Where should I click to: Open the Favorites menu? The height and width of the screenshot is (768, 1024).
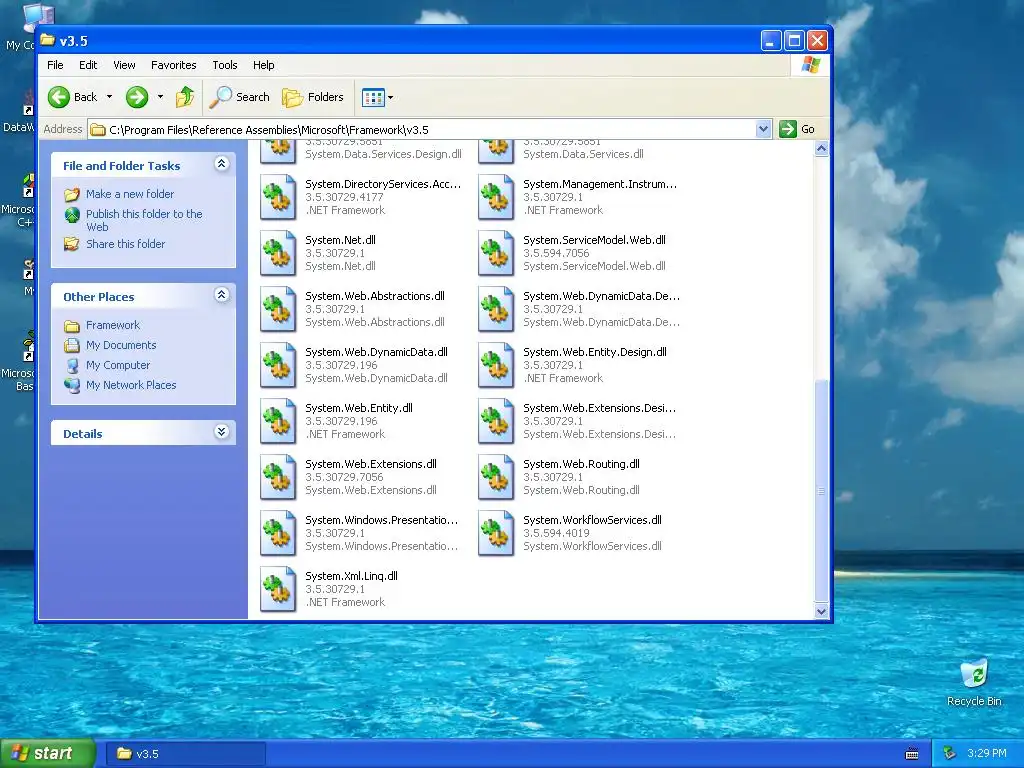click(x=174, y=65)
